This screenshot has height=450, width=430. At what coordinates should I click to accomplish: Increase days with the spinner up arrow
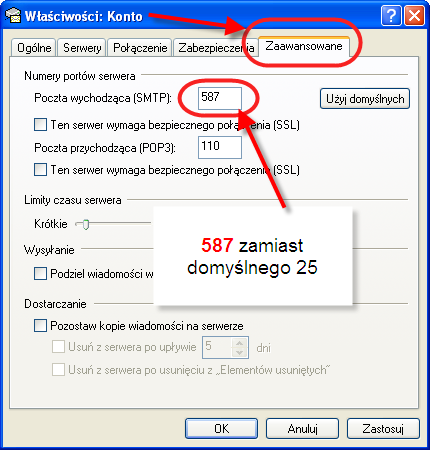point(240,343)
